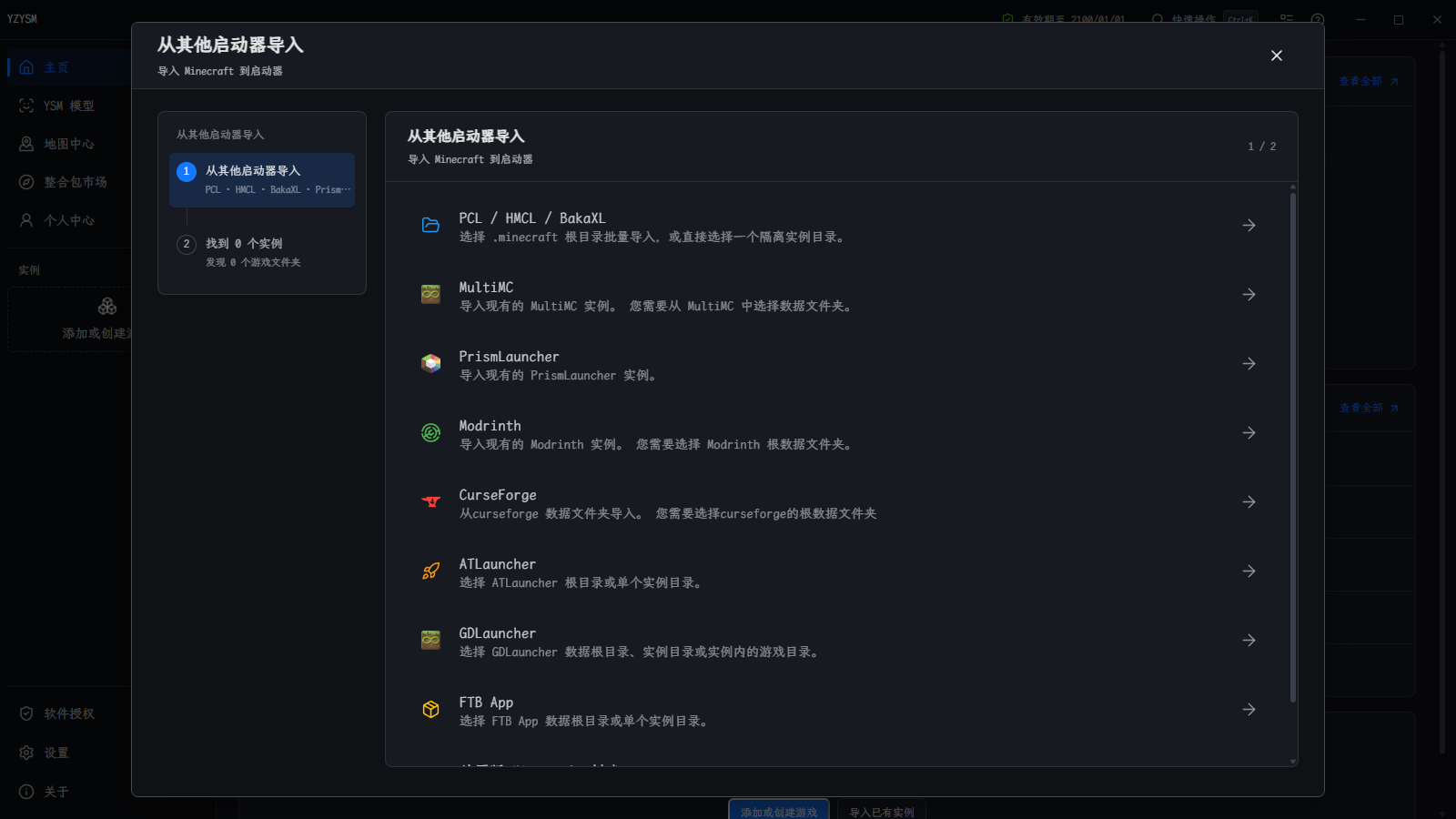
Task: Click the ATLauncher rocket icon
Action: click(430, 571)
